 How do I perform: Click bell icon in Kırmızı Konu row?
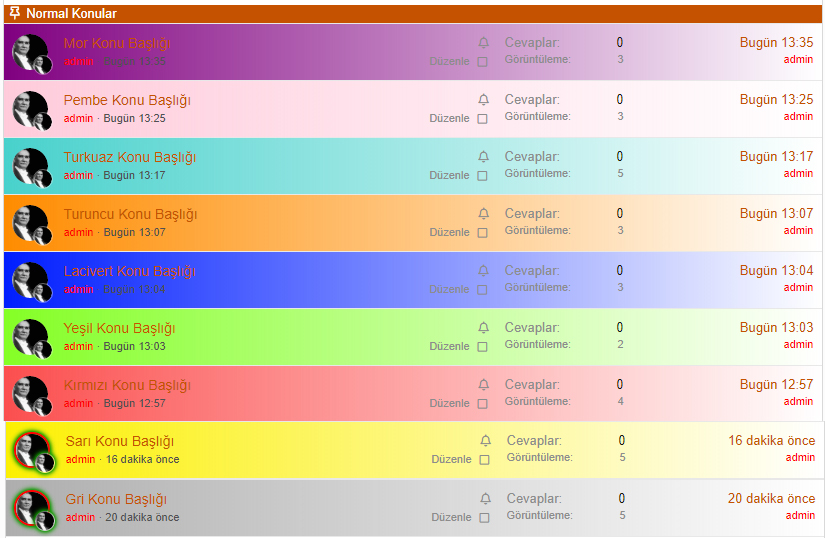click(x=484, y=385)
